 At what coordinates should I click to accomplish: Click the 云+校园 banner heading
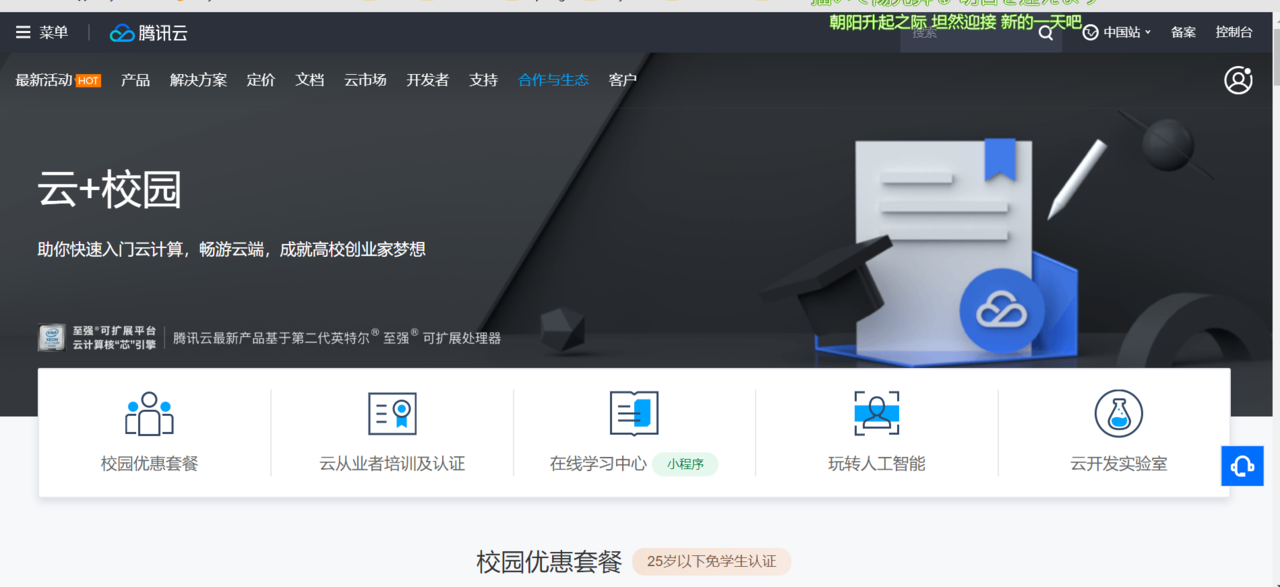(110, 190)
